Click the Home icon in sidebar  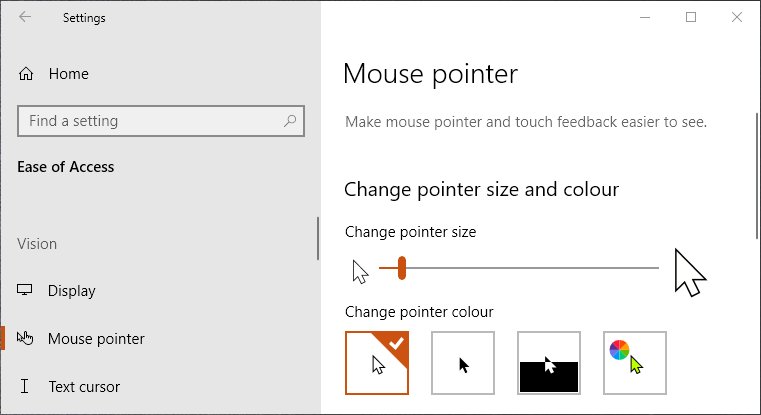tap(26, 74)
